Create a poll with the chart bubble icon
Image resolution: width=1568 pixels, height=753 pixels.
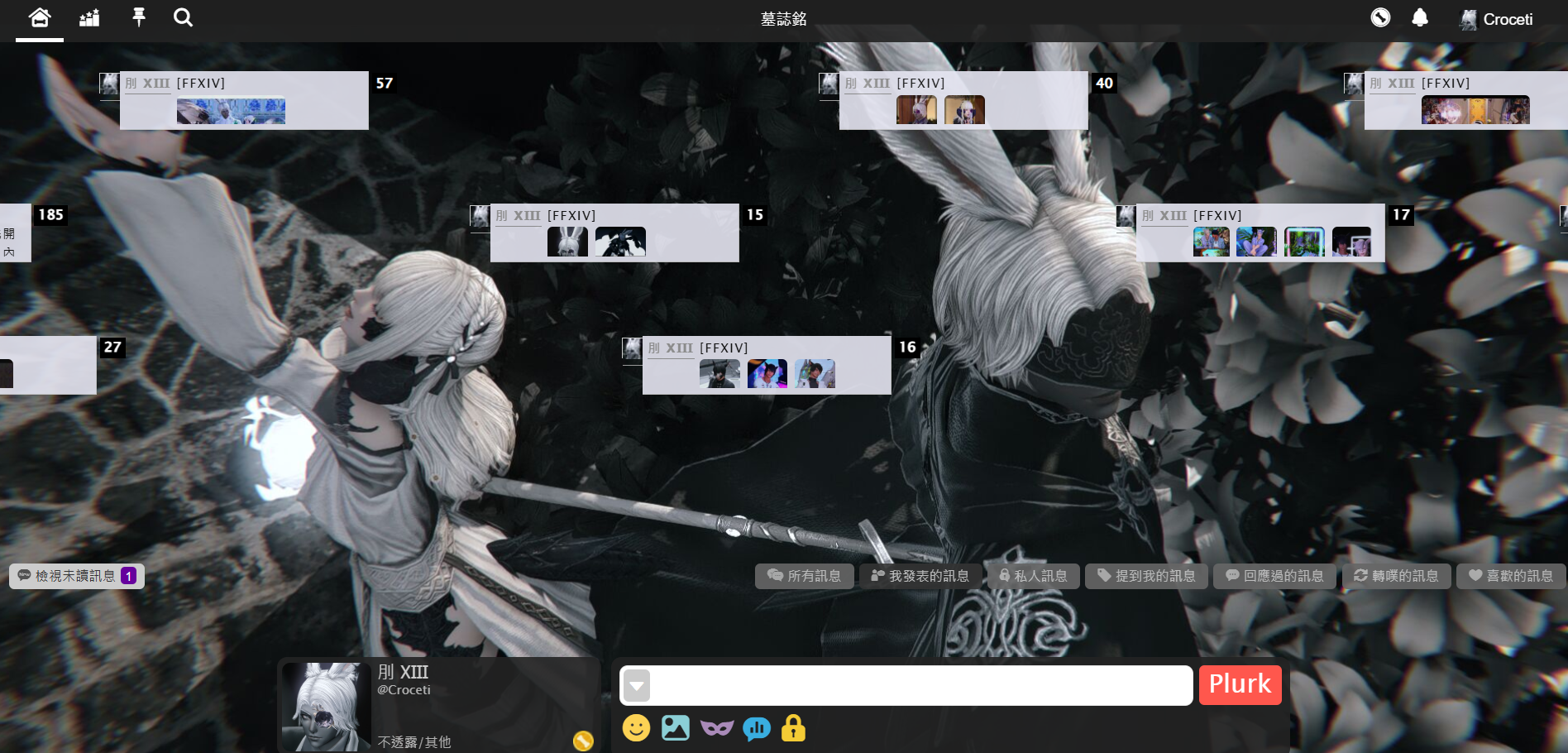(x=756, y=727)
